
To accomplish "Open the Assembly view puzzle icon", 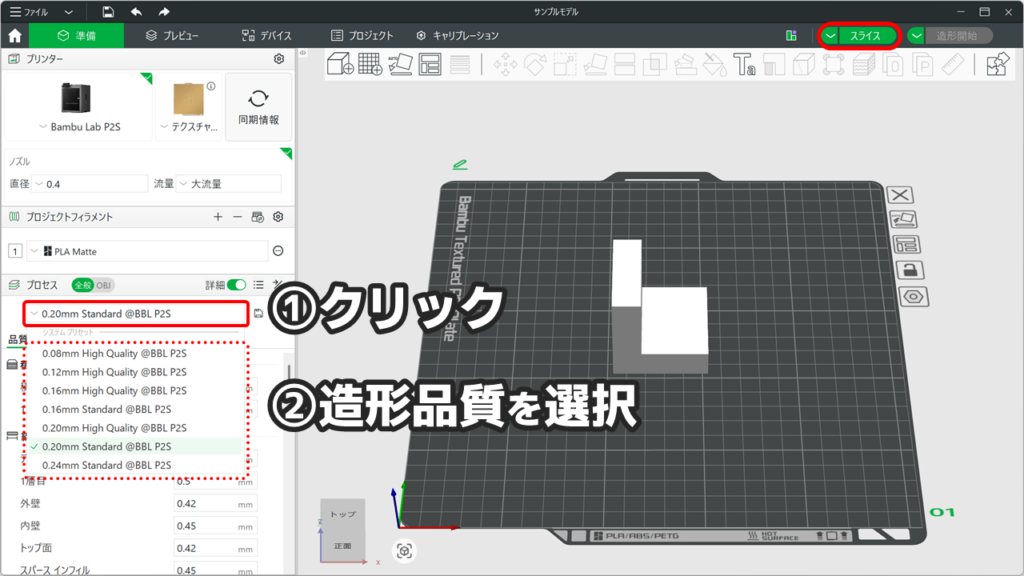I will tap(996, 65).
